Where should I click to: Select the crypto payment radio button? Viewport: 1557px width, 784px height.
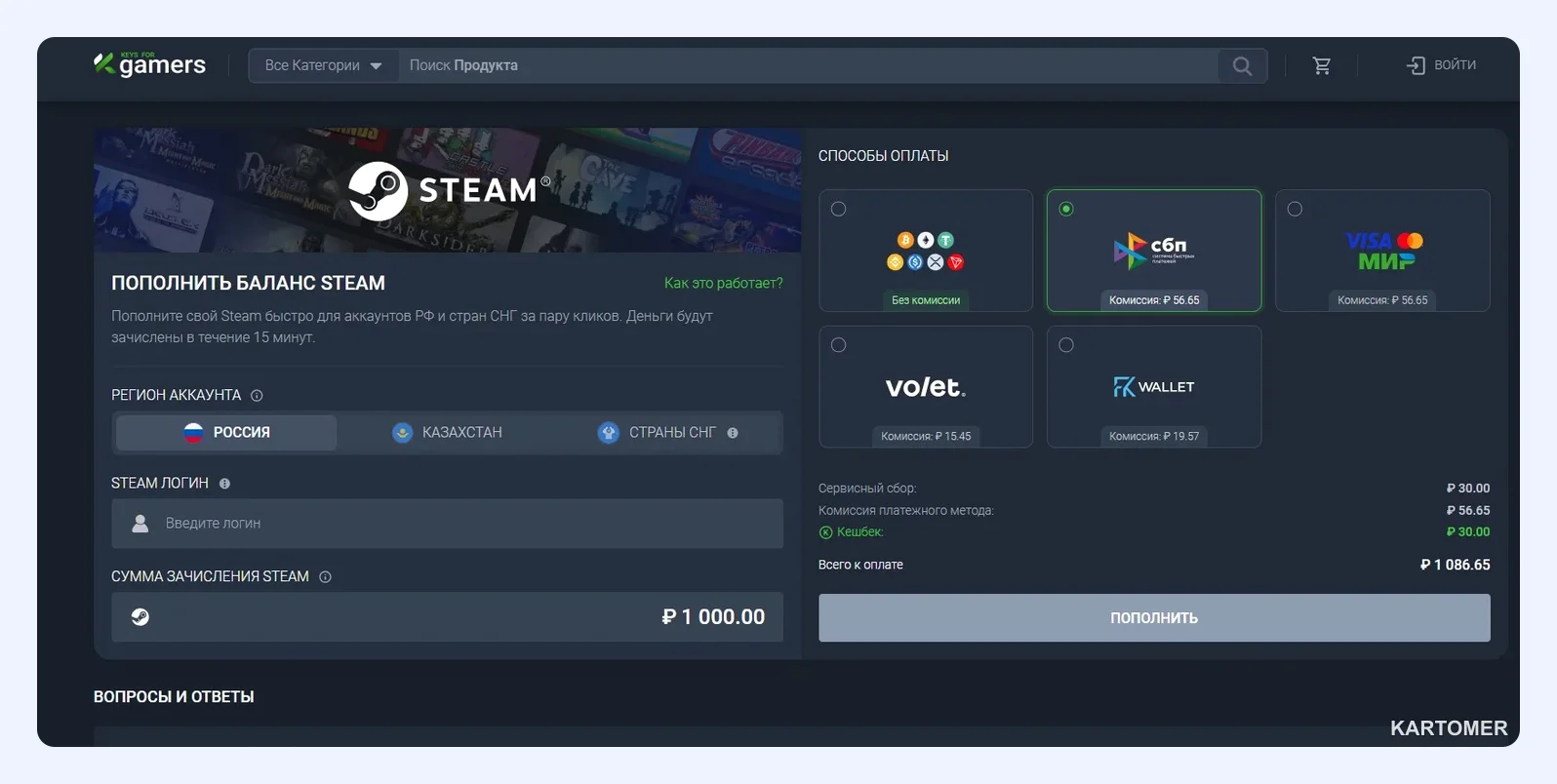point(838,209)
